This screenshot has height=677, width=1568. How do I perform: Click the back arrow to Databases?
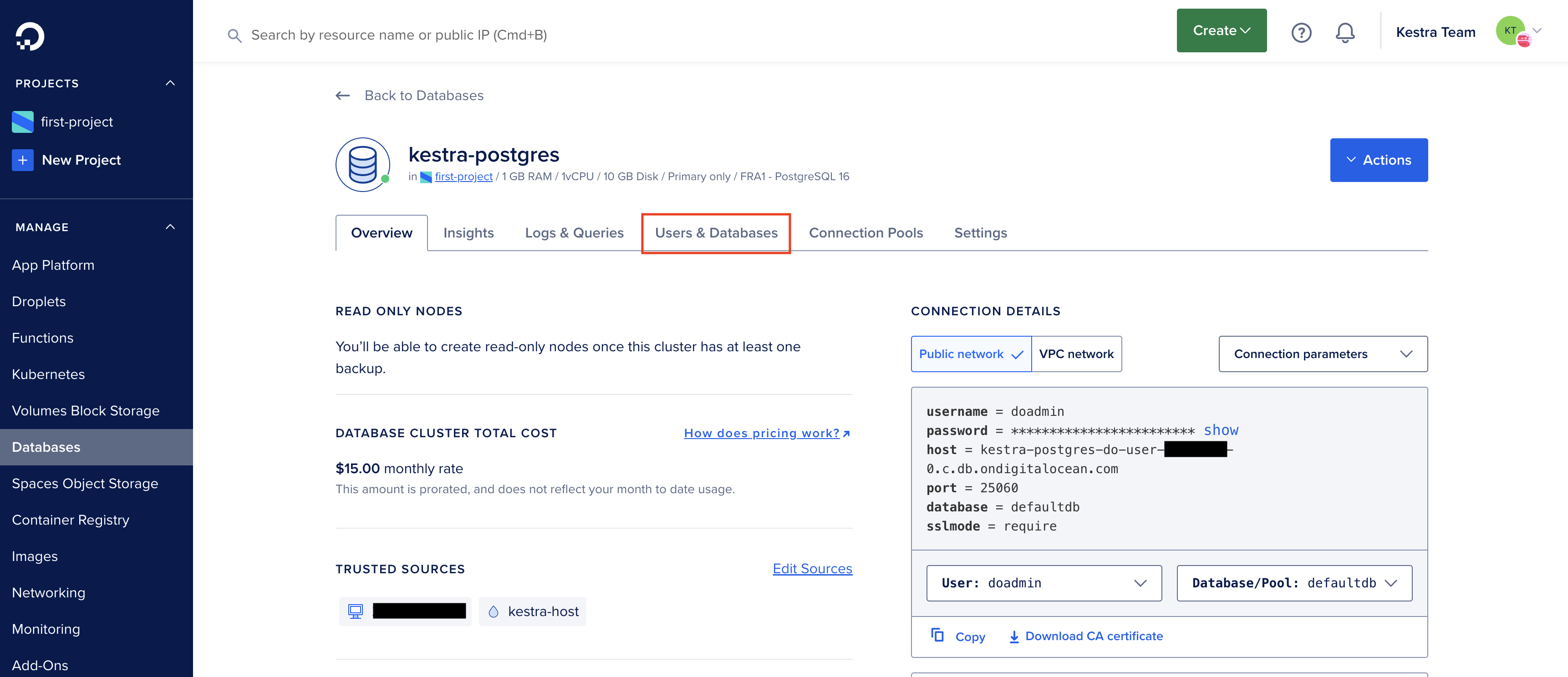click(x=343, y=96)
